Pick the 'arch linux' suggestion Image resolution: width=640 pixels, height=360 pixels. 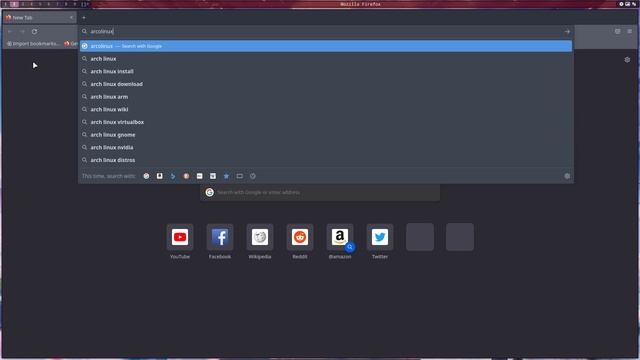[x=326, y=59]
